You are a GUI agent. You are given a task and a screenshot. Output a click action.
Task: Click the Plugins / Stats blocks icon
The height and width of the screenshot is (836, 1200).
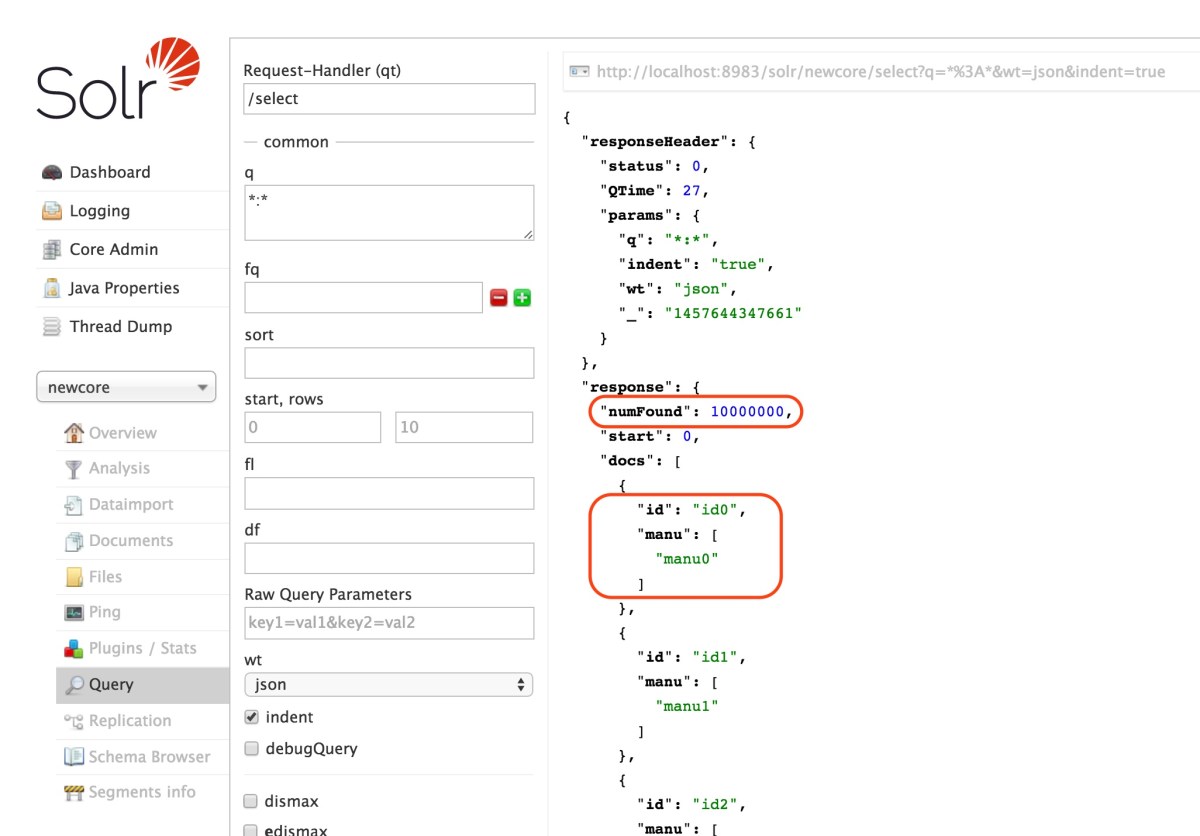pos(74,649)
